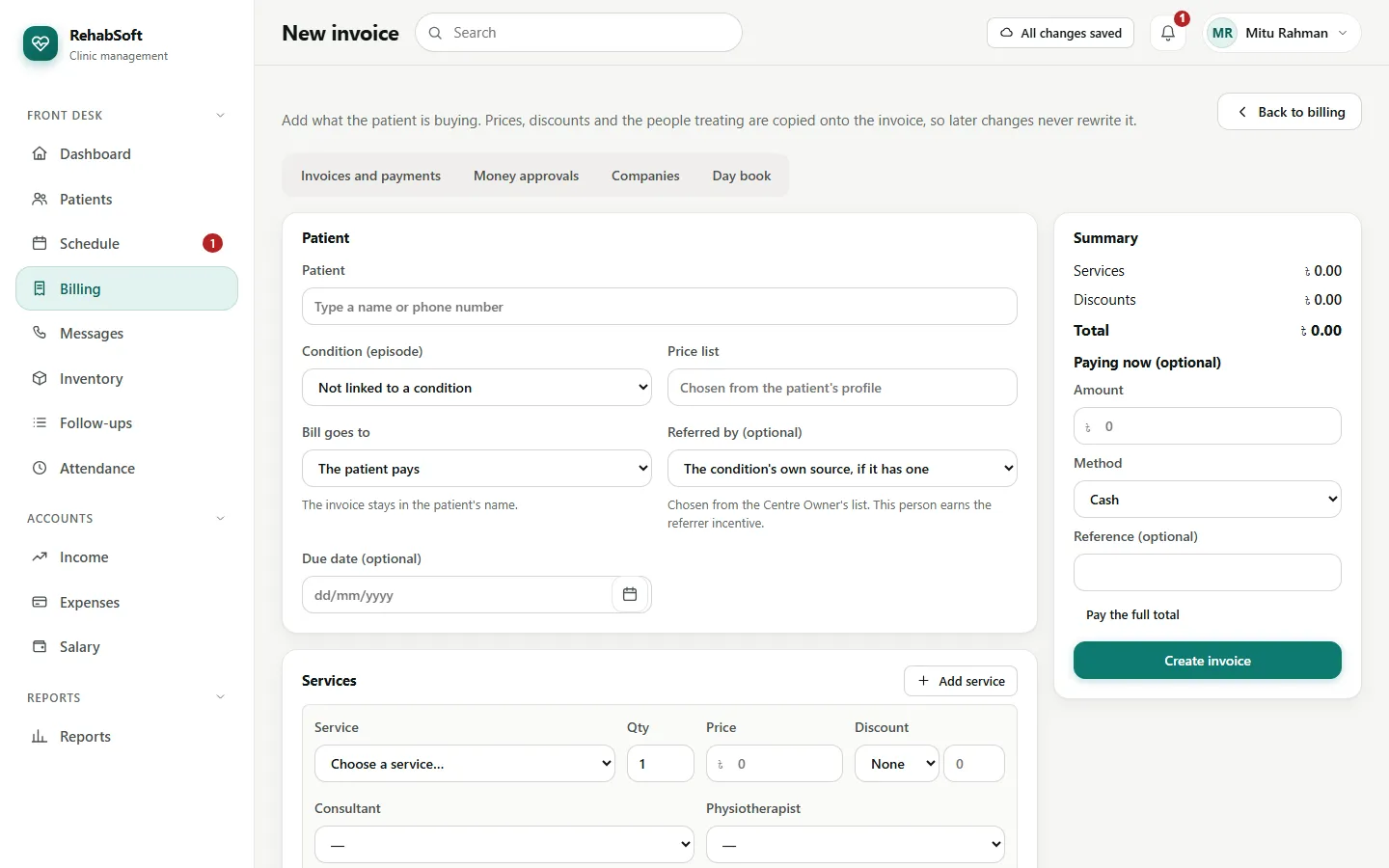Open Attendance via the clock icon
This screenshot has height=868, width=1389.
(x=40, y=468)
